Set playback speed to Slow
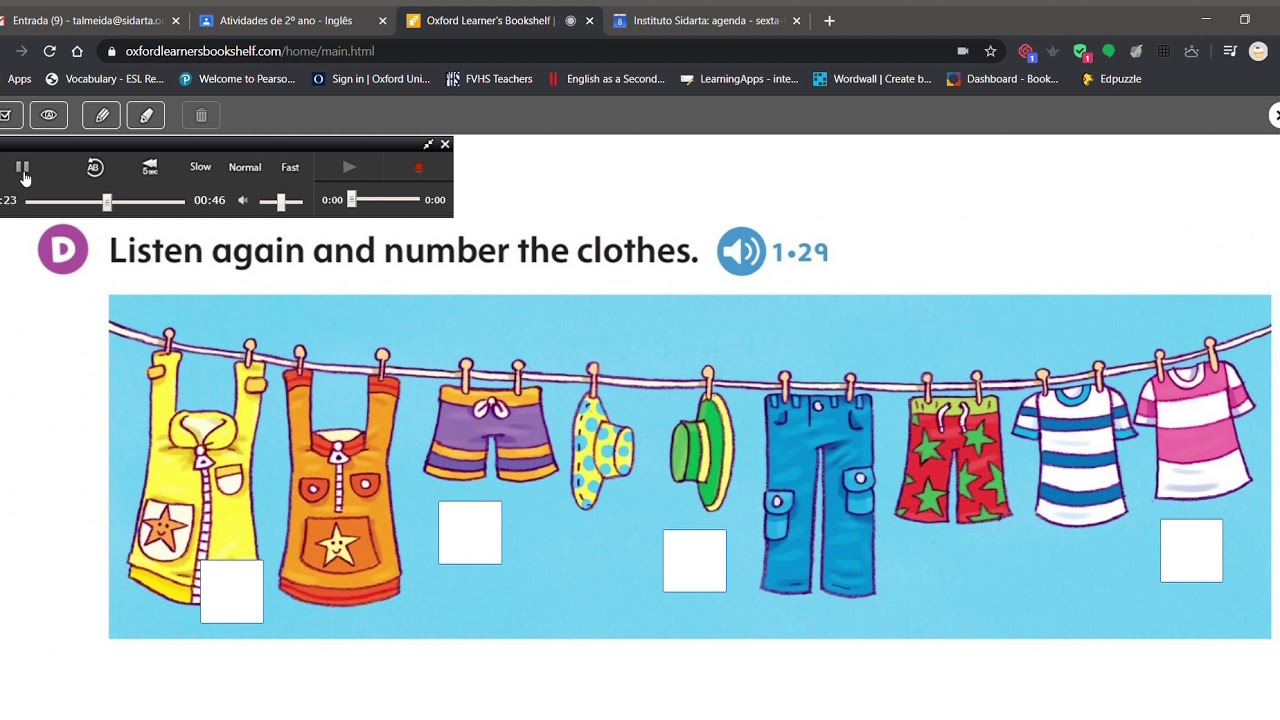The height and width of the screenshot is (720, 1280). [201, 167]
